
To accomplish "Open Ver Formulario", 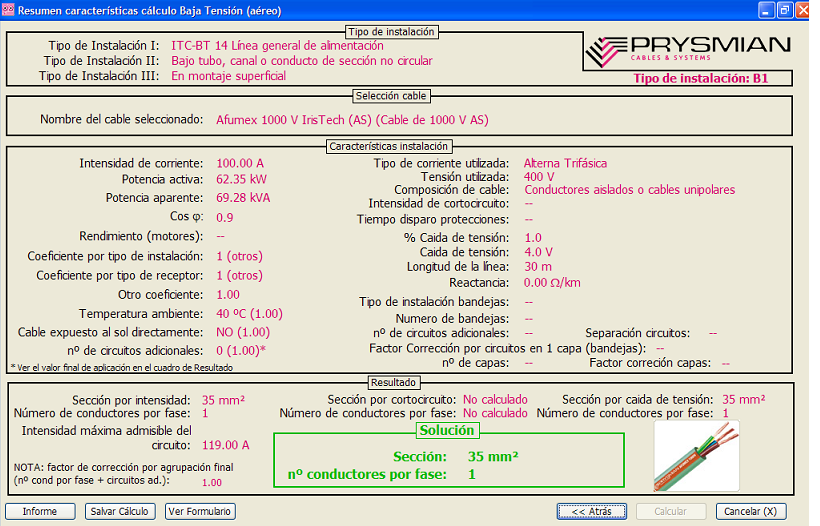I will (x=200, y=511).
